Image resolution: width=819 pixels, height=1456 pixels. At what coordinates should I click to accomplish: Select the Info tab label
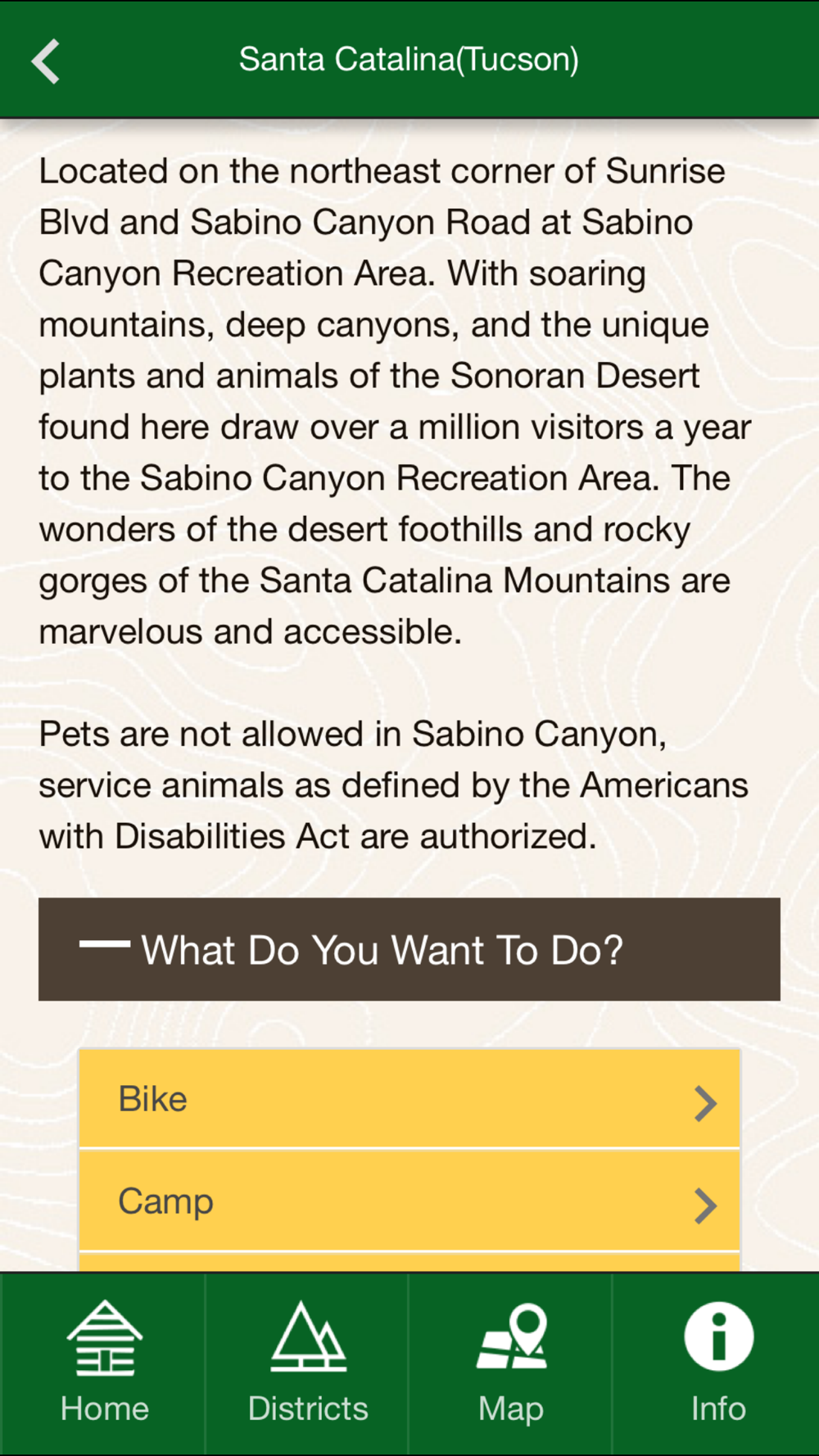tap(718, 1409)
